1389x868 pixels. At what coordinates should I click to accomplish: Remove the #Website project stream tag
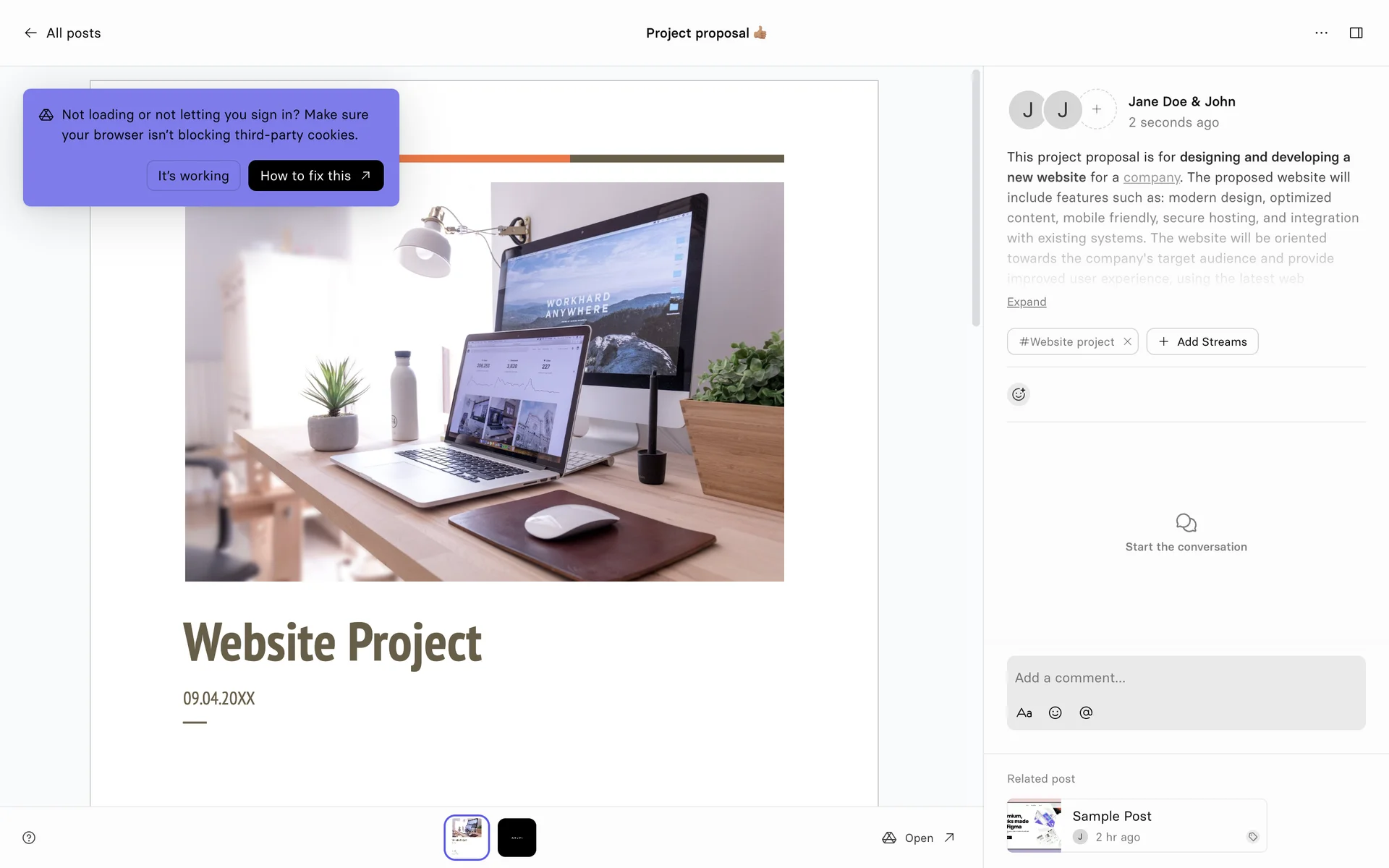click(1127, 341)
